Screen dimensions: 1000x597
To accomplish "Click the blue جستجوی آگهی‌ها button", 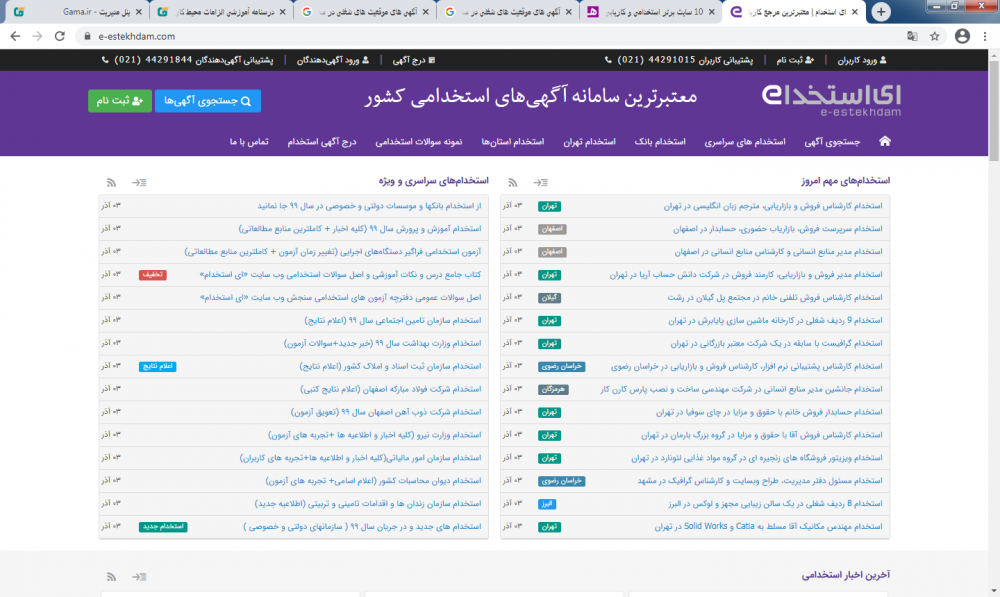I will [x=207, y=101].
